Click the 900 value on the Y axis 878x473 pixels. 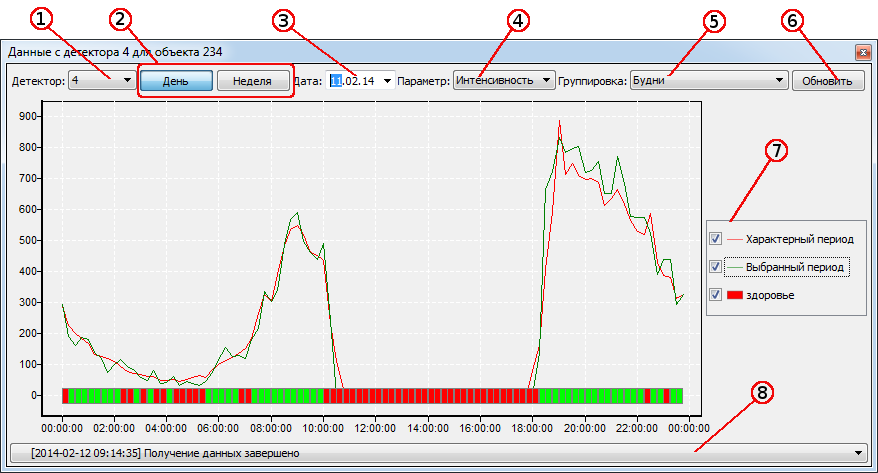coord(27,116)
